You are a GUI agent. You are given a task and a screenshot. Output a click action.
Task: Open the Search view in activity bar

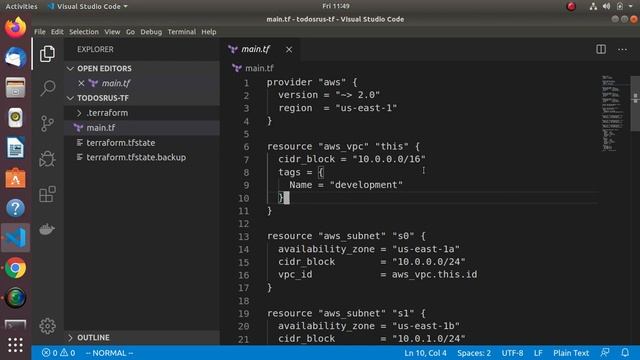(x=47, y=88)
